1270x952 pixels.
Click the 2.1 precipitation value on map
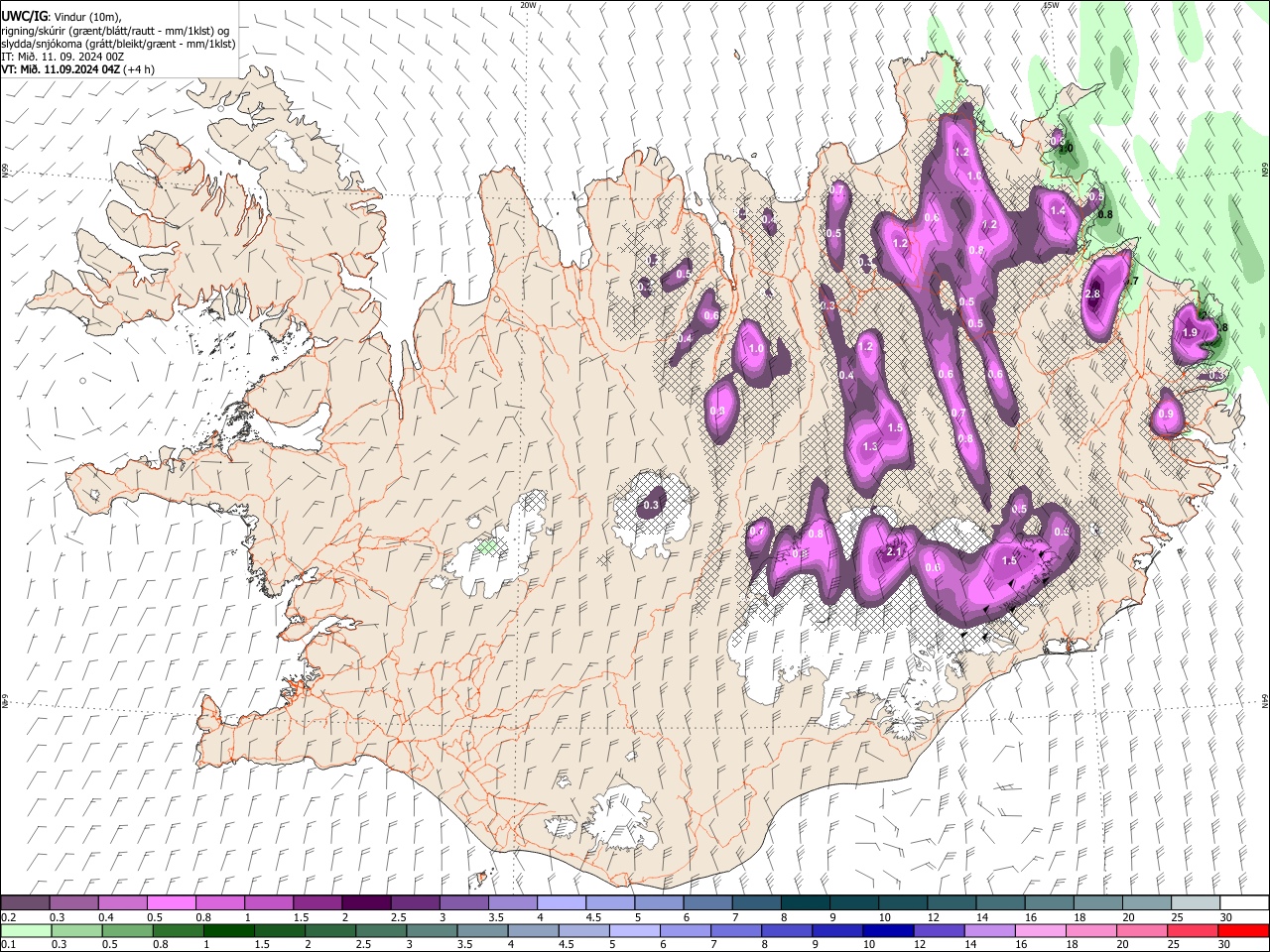pos(893,551)
